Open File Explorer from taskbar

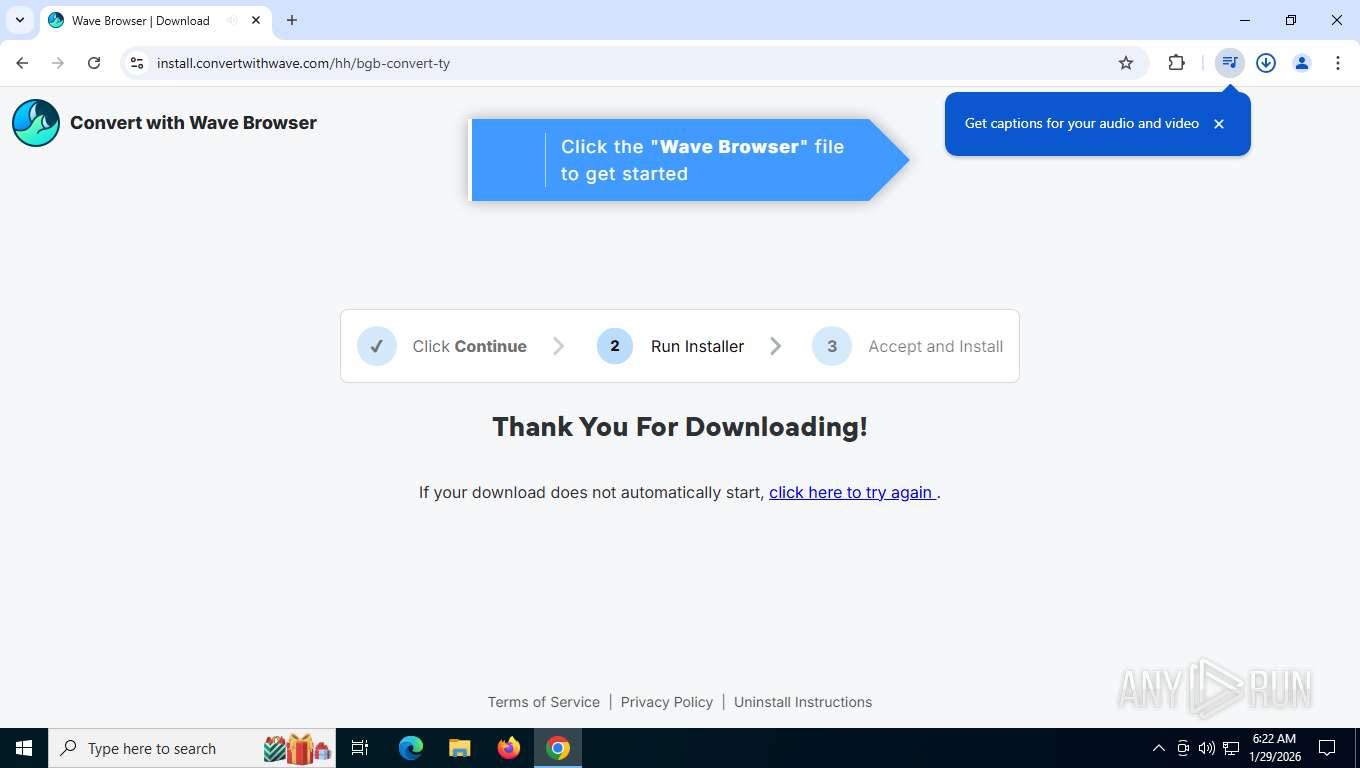tap(460, 748)
